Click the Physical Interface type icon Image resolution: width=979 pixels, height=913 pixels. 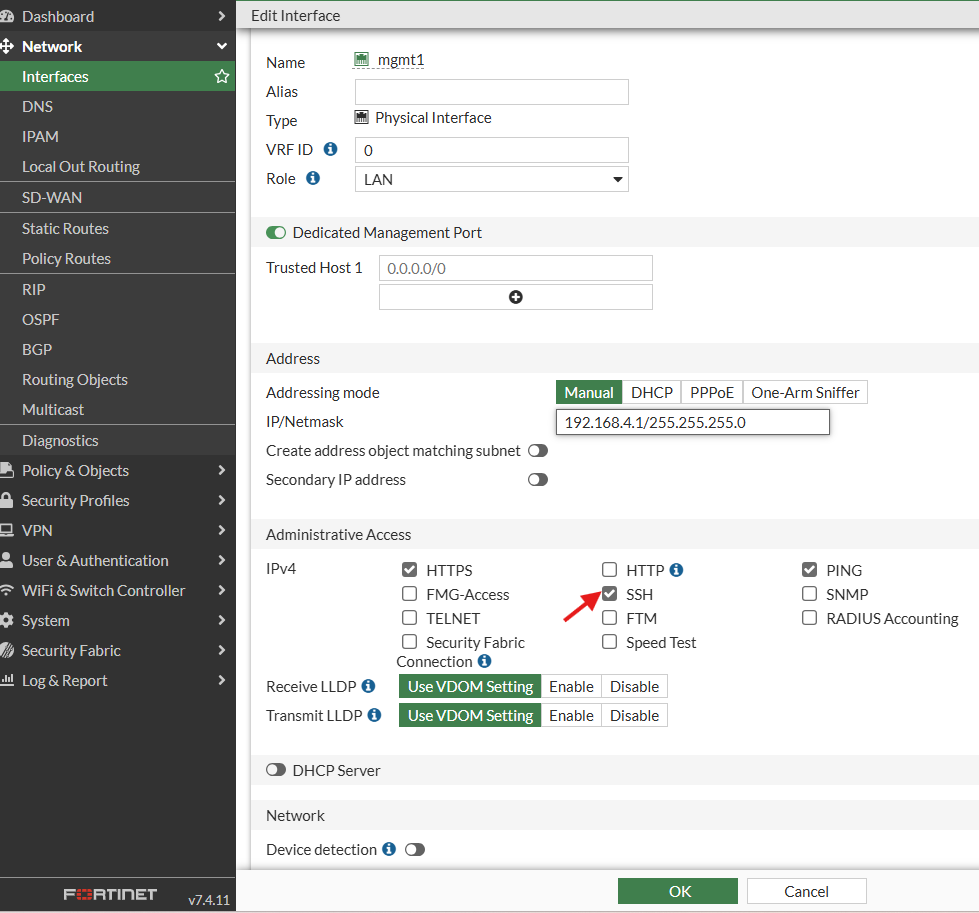(x=362, y=117)
